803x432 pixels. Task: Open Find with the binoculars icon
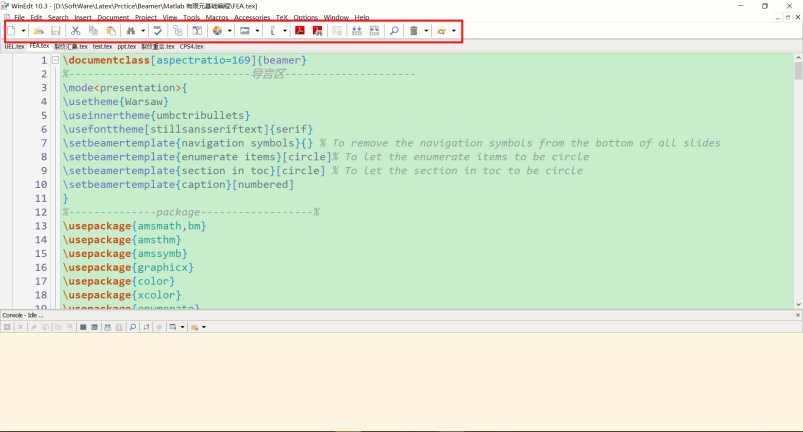[131, 31]
